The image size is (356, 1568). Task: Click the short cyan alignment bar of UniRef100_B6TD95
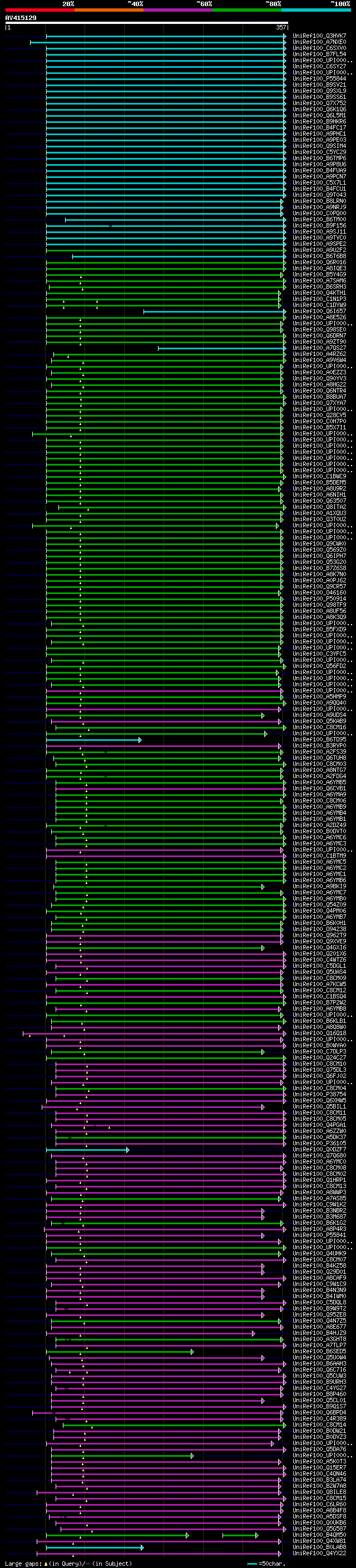click(x=93, y=740)
